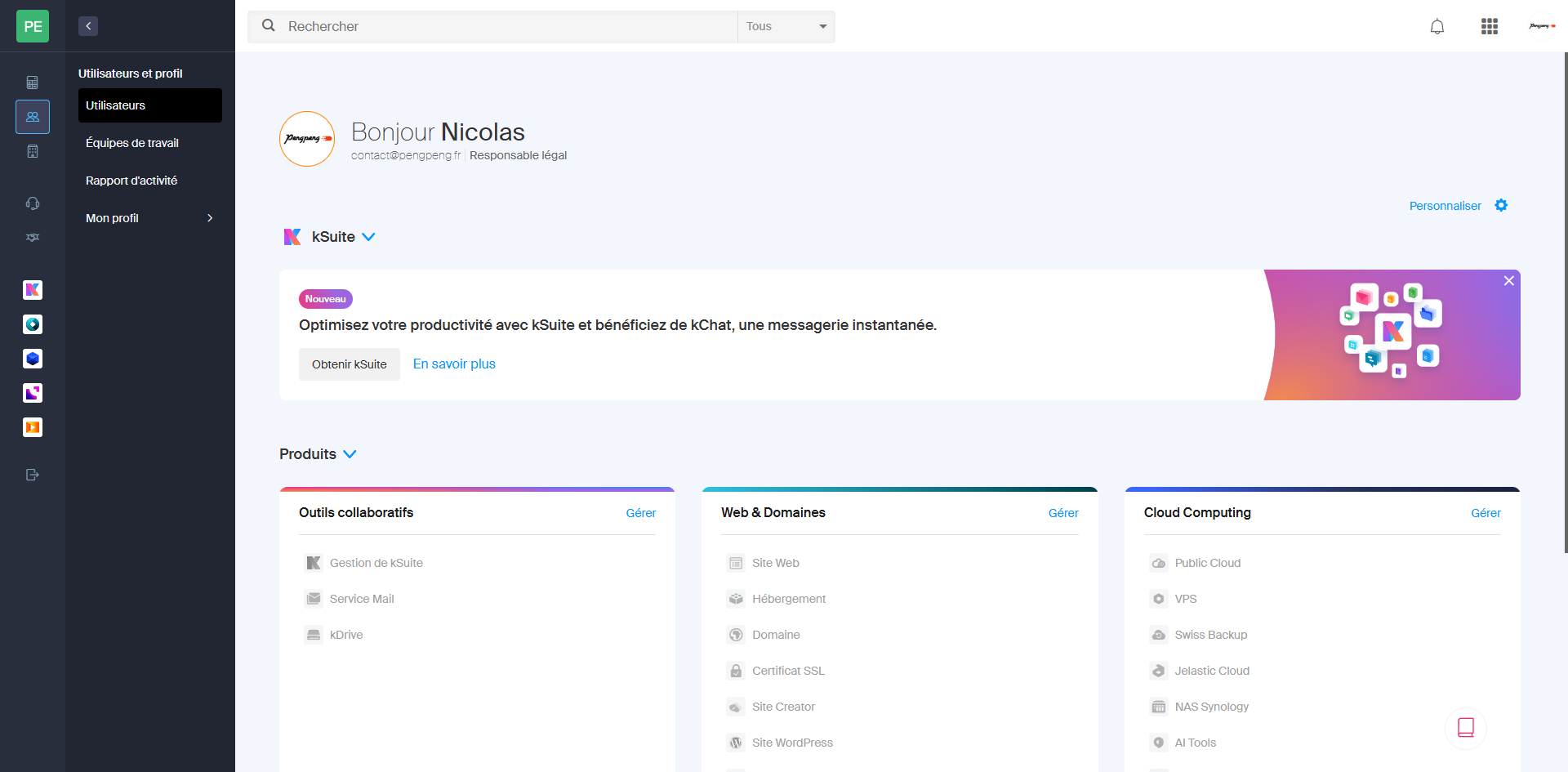1568x772 pixels.
Task: Open Service Mail
Action: pos(350,599)
